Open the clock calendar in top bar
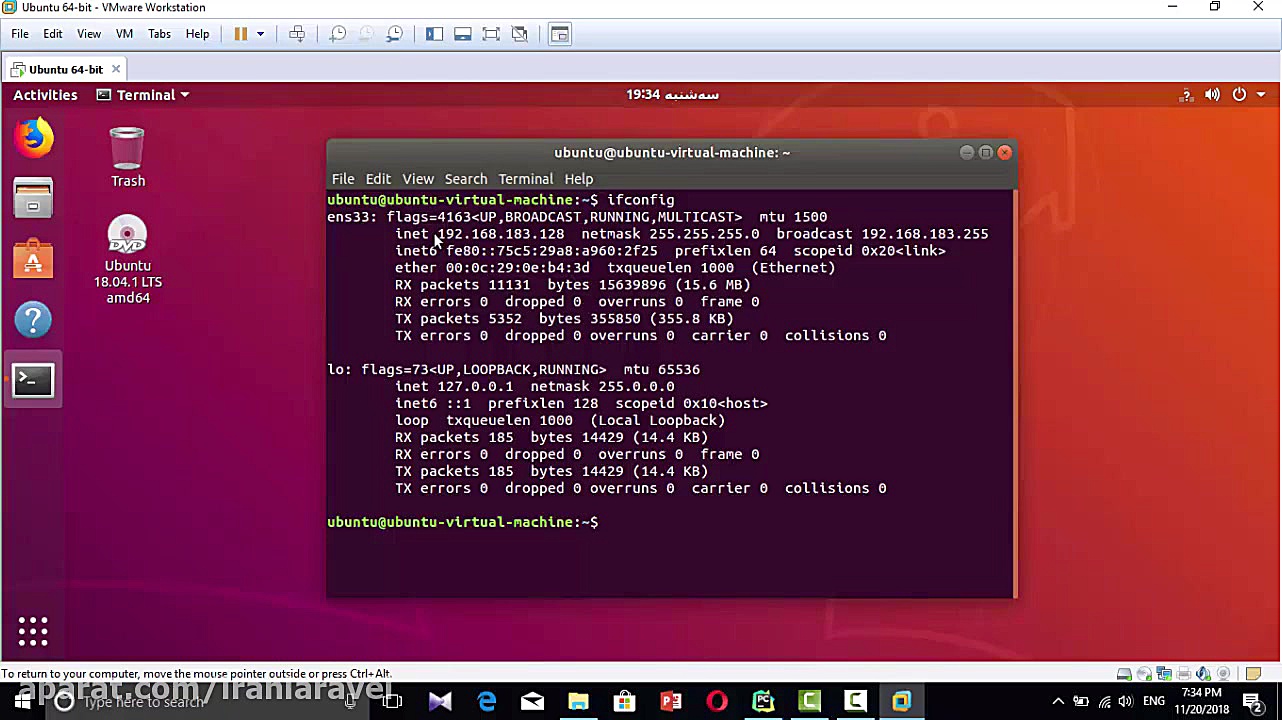The image size is (1282, 720). 672,95
